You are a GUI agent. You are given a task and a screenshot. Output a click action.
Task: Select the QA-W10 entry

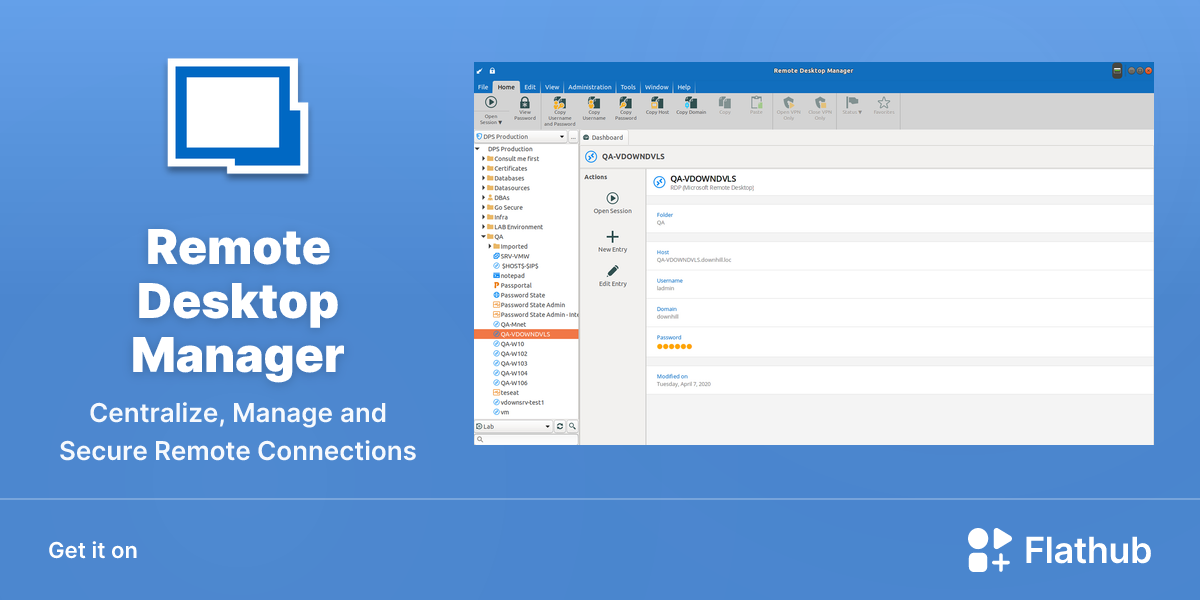(x=509, y=344)
